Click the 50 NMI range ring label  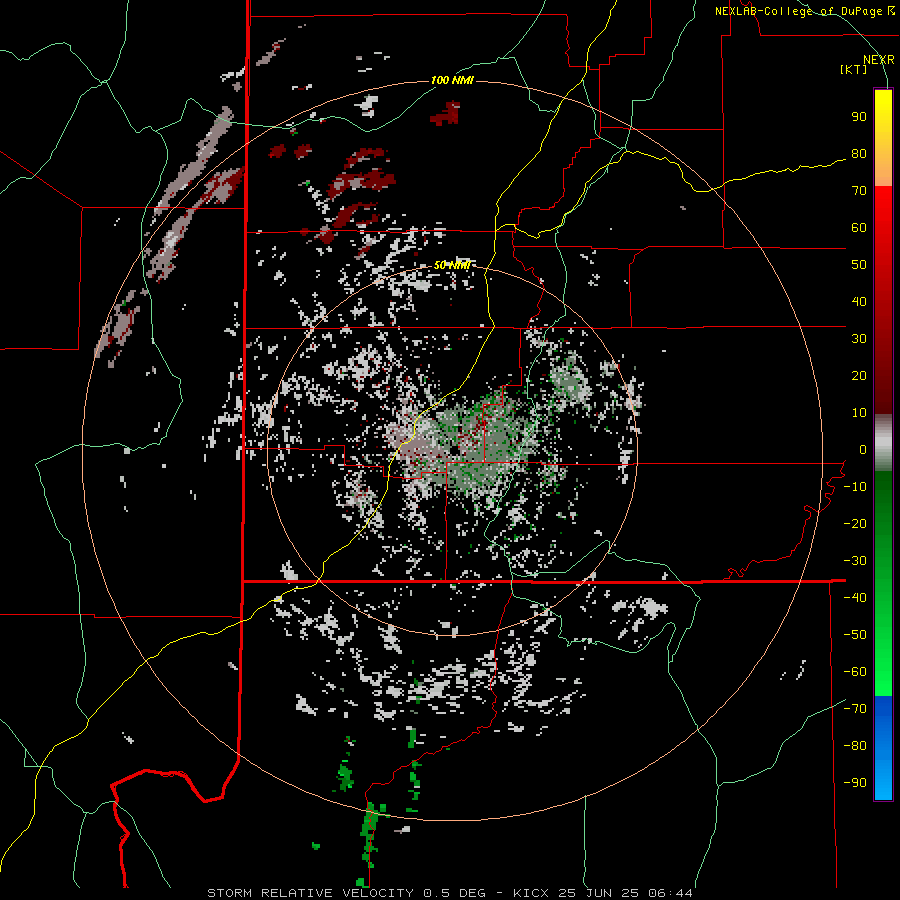click(x=452, y=265)
